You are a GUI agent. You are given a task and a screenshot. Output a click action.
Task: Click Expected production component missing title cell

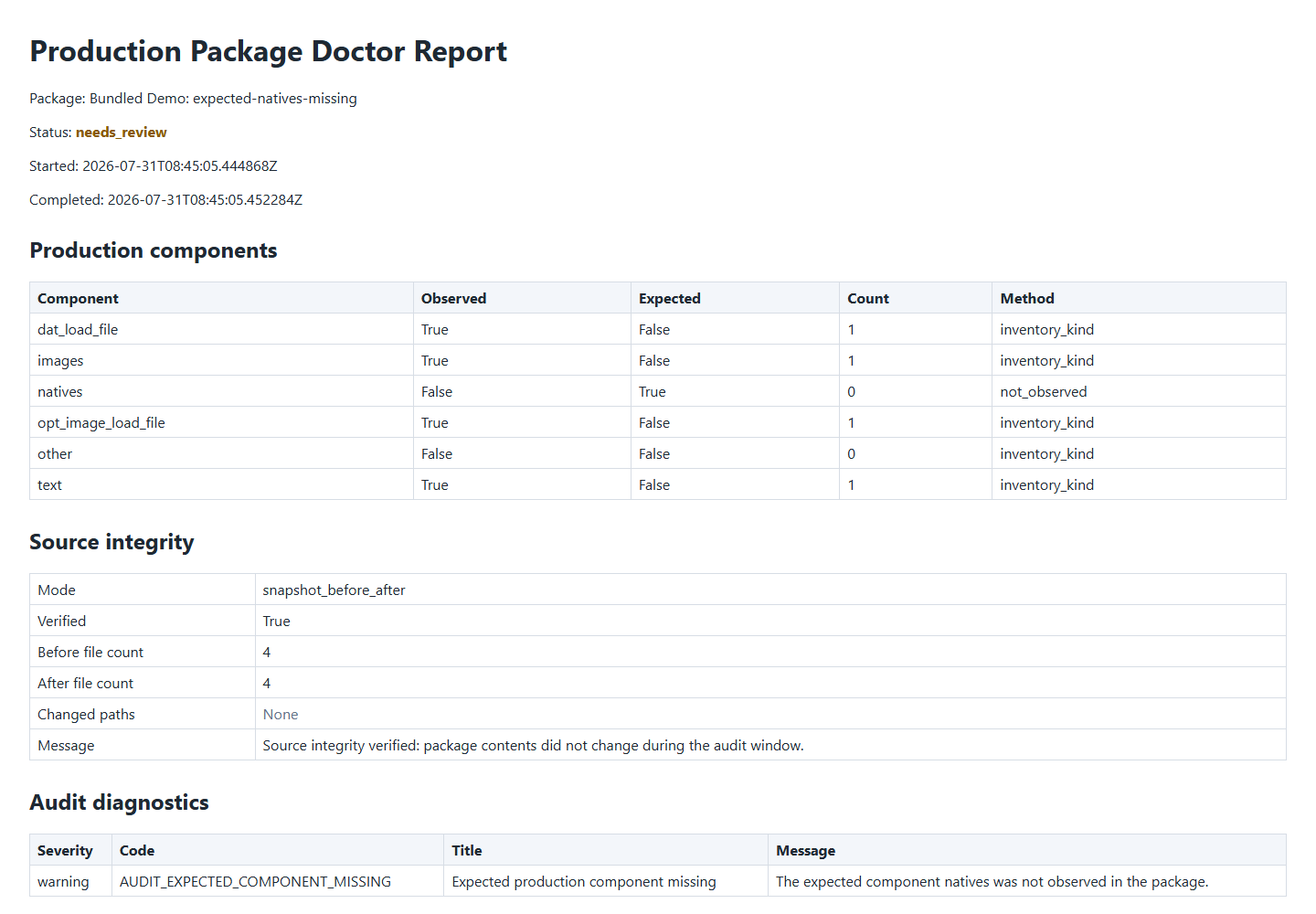tap(606, 881)
